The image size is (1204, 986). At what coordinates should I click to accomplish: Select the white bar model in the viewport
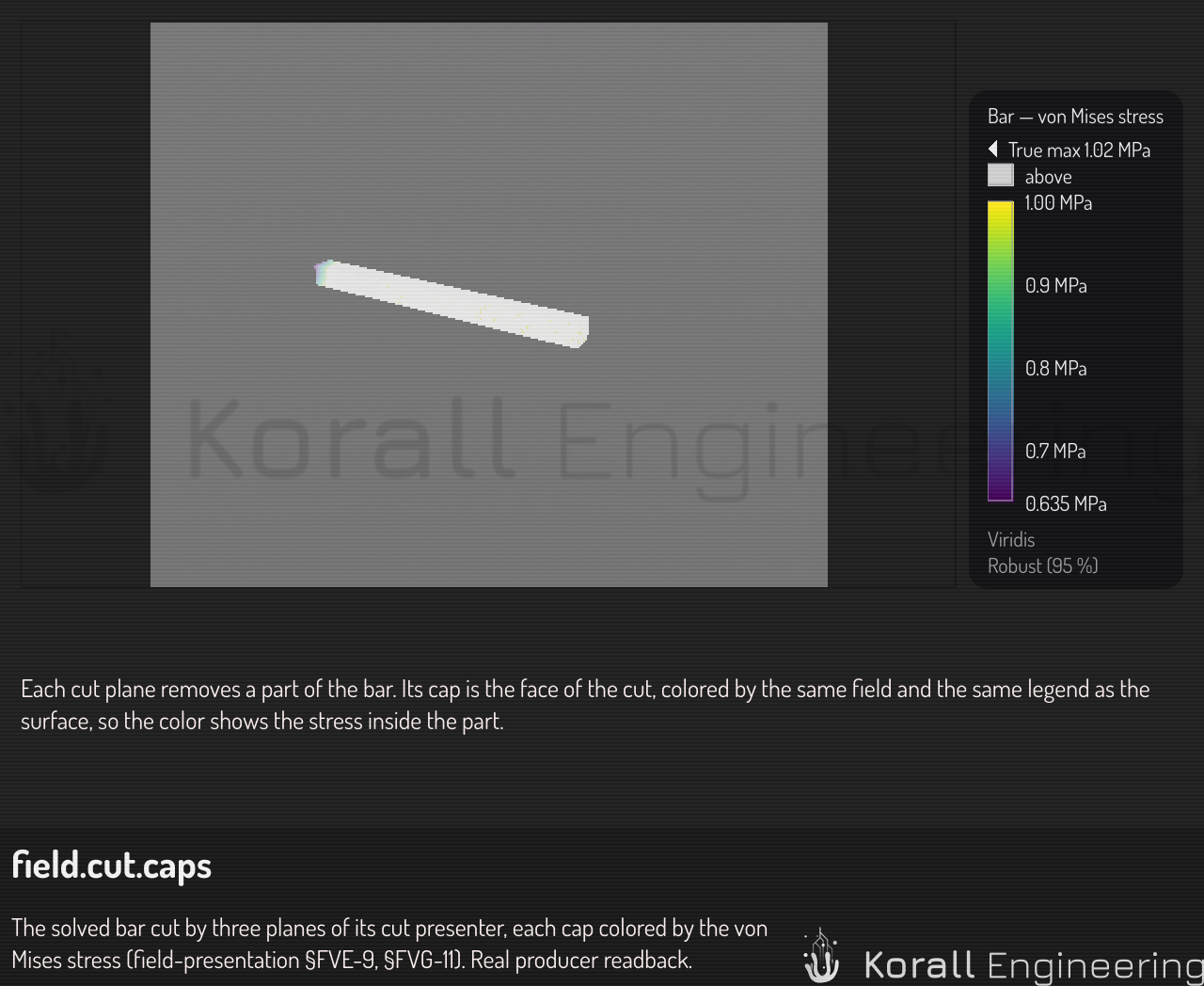452,303
